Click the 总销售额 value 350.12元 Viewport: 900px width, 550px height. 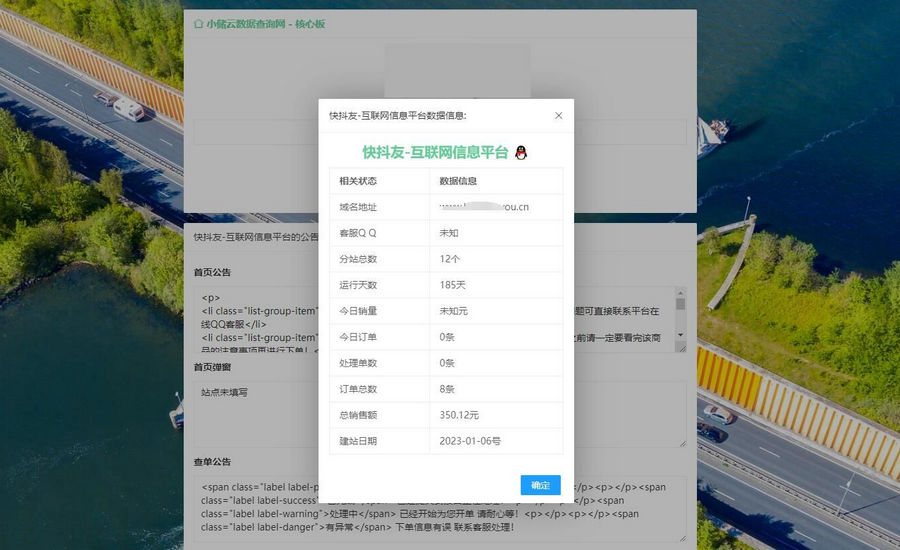pyautogui.click(x=459, y=415)
